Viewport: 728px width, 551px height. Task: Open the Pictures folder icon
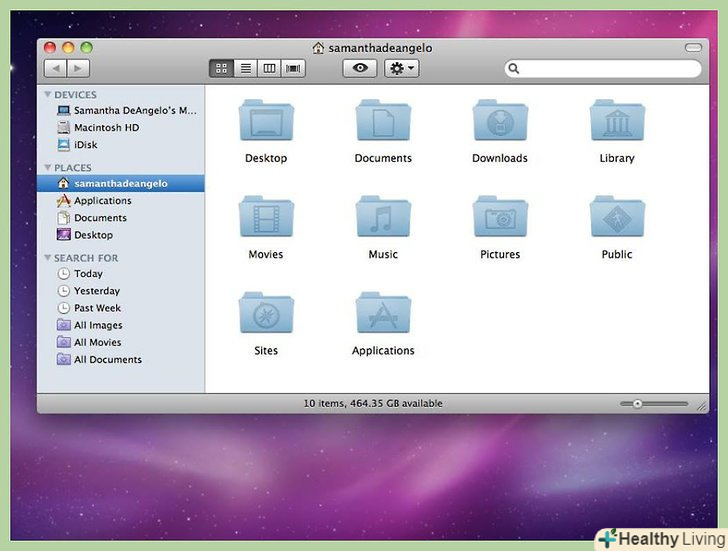pos(500,218)
